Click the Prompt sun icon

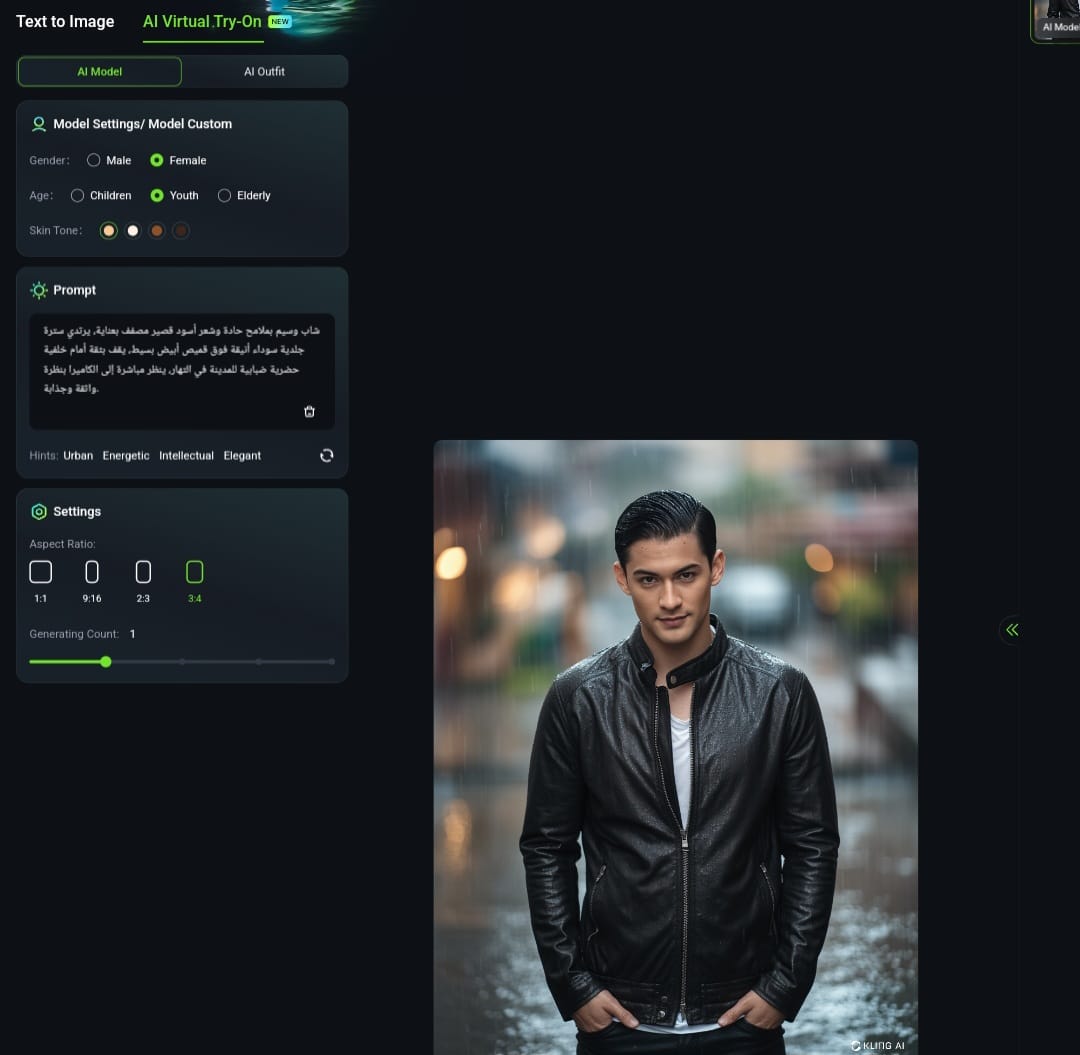click(39, 290)
